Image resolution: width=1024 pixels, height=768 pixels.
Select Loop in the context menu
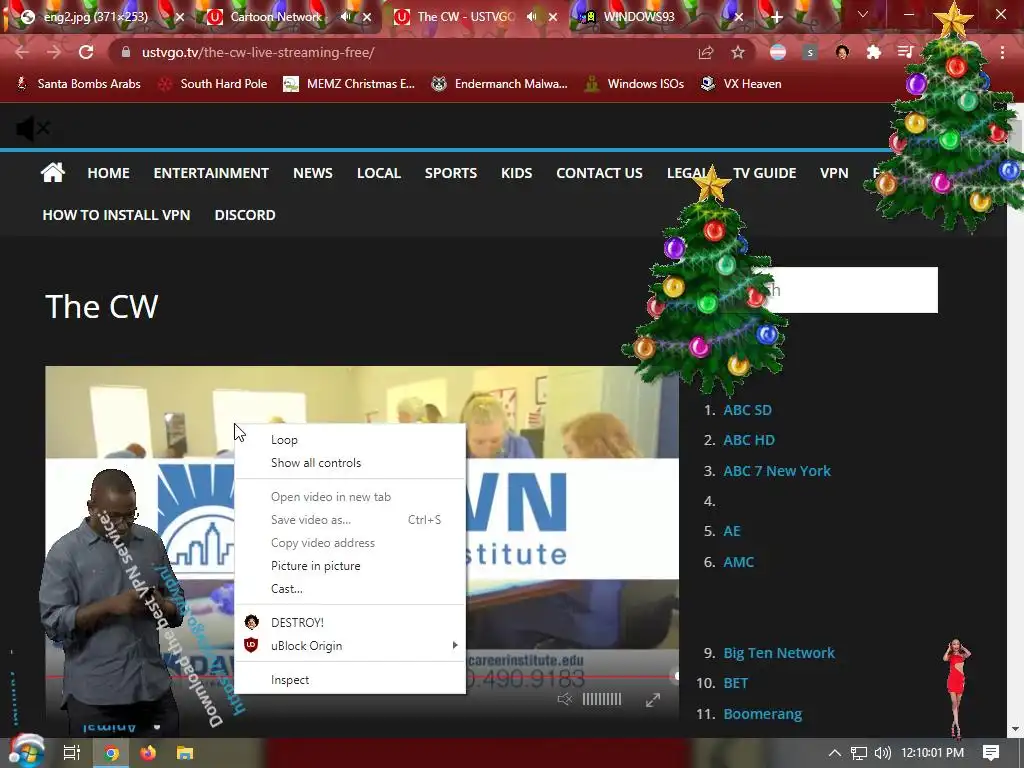coord(350,440)
